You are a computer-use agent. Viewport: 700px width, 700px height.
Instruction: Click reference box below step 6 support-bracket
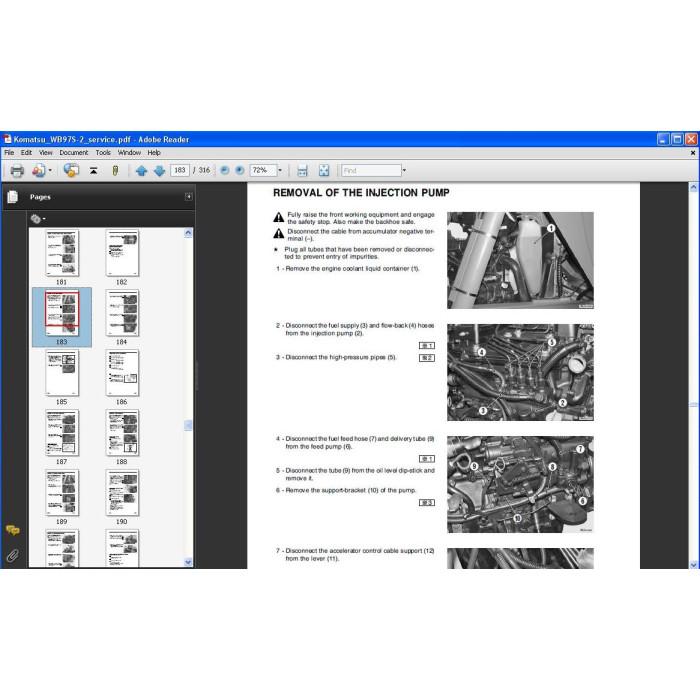pos(427,502)
